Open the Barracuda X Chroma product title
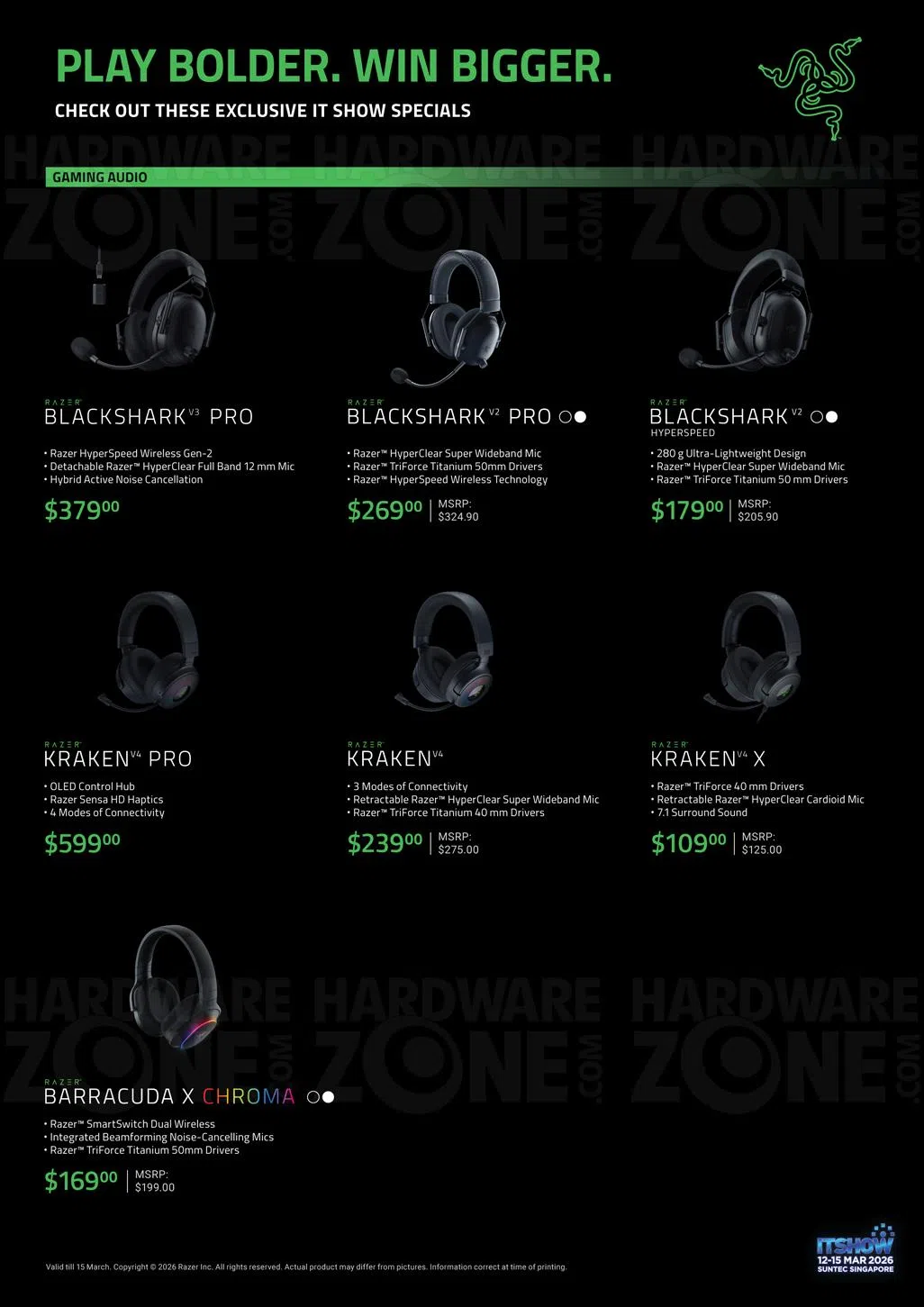Image resolution: width=924 pixels, height=1307 pixels. pyautogui.click(x=169, y=1096)
